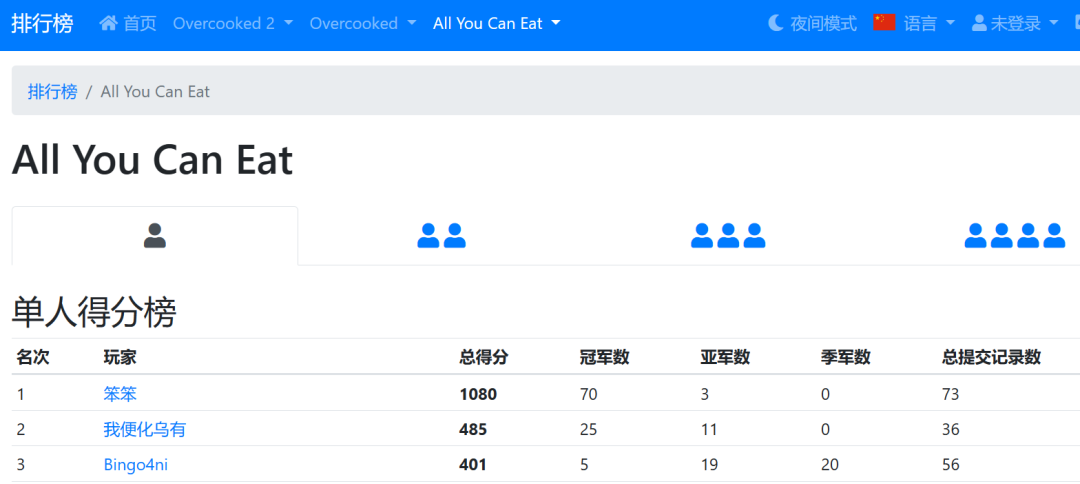The image size is (1080, 484).
Task: Click the 名次 column header
Action: pyautogui.click(x=33, y=357)
